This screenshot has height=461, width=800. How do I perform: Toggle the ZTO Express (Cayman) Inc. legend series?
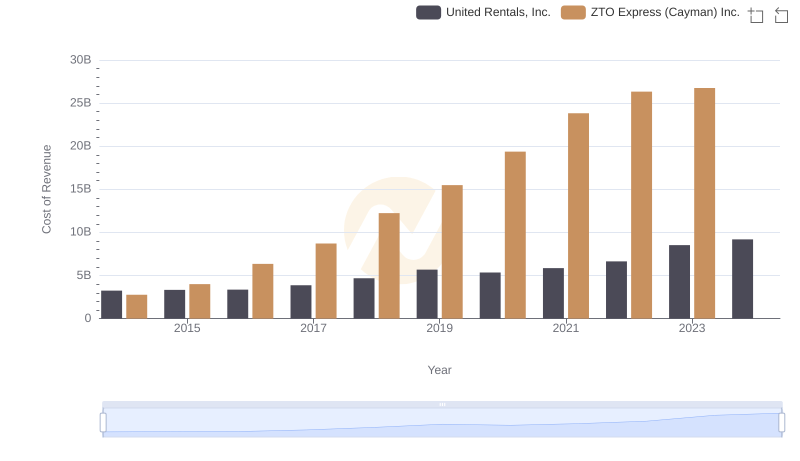pyautogui.click(x=650, y=12)
